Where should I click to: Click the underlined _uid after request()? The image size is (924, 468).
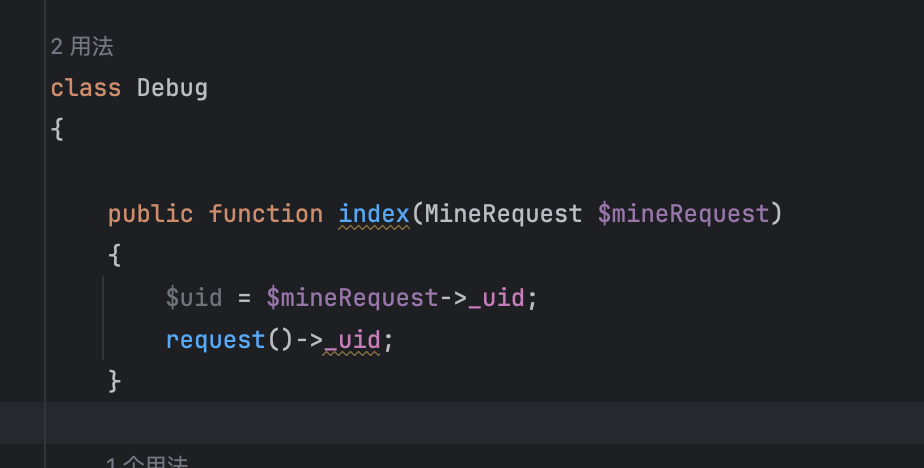pos(352,340)
